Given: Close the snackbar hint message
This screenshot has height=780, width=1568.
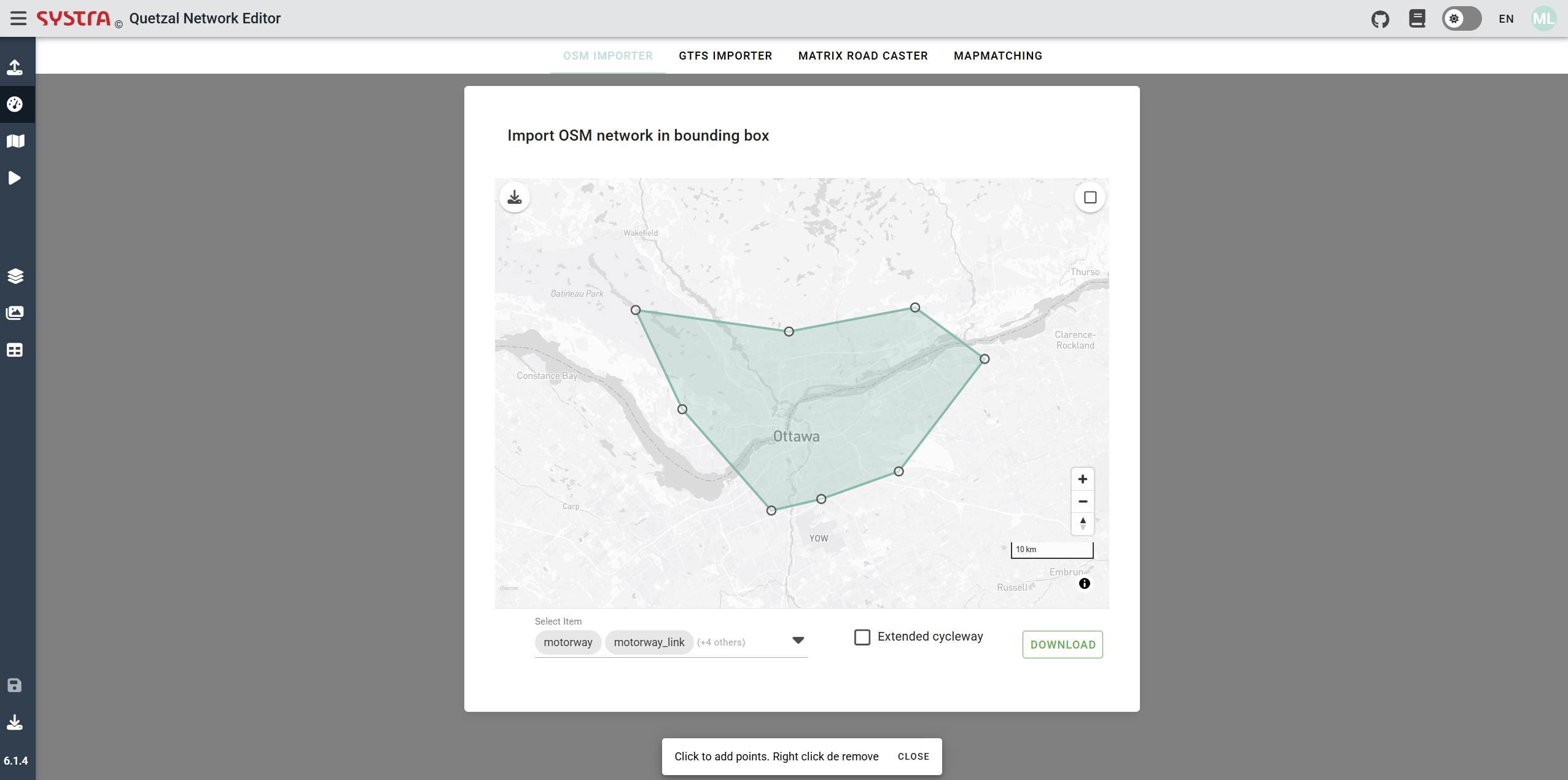Looking at the screenshot, I should pos(913,757).
